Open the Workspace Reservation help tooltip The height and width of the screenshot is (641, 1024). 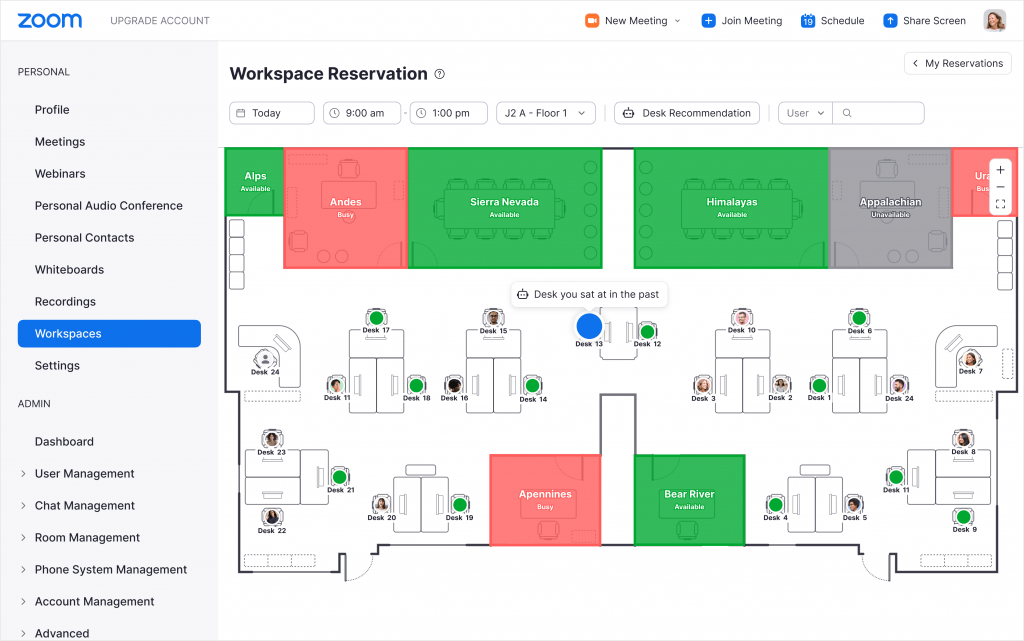pyautogui.click(x=438, y=73)
